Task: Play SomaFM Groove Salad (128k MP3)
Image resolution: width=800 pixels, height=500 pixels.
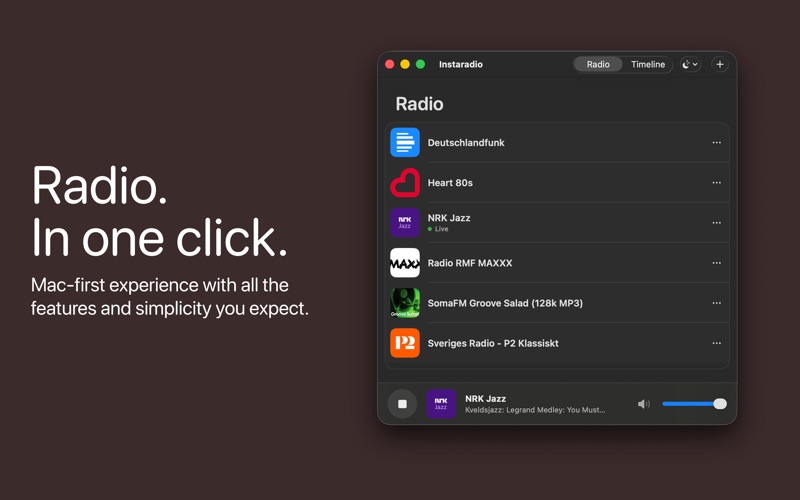Action: (x=557, y=303)
